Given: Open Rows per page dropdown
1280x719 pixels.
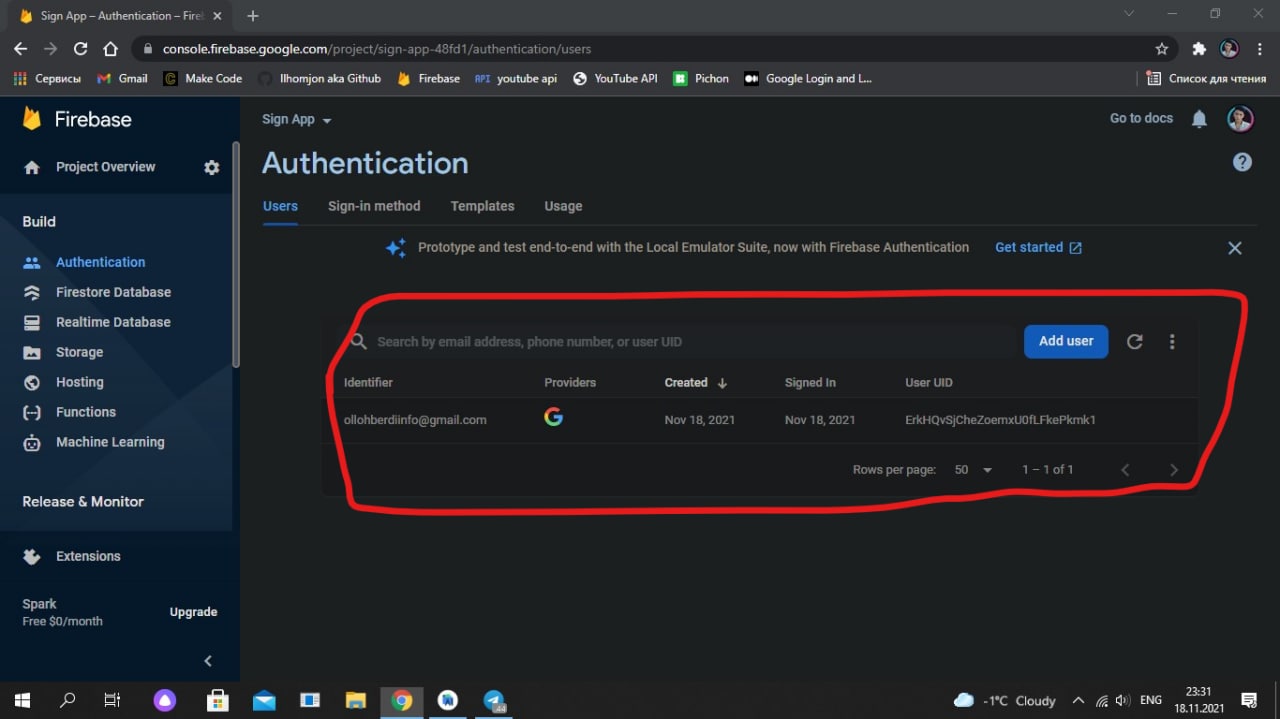Looking at the screenshot, I should [973, 469].
